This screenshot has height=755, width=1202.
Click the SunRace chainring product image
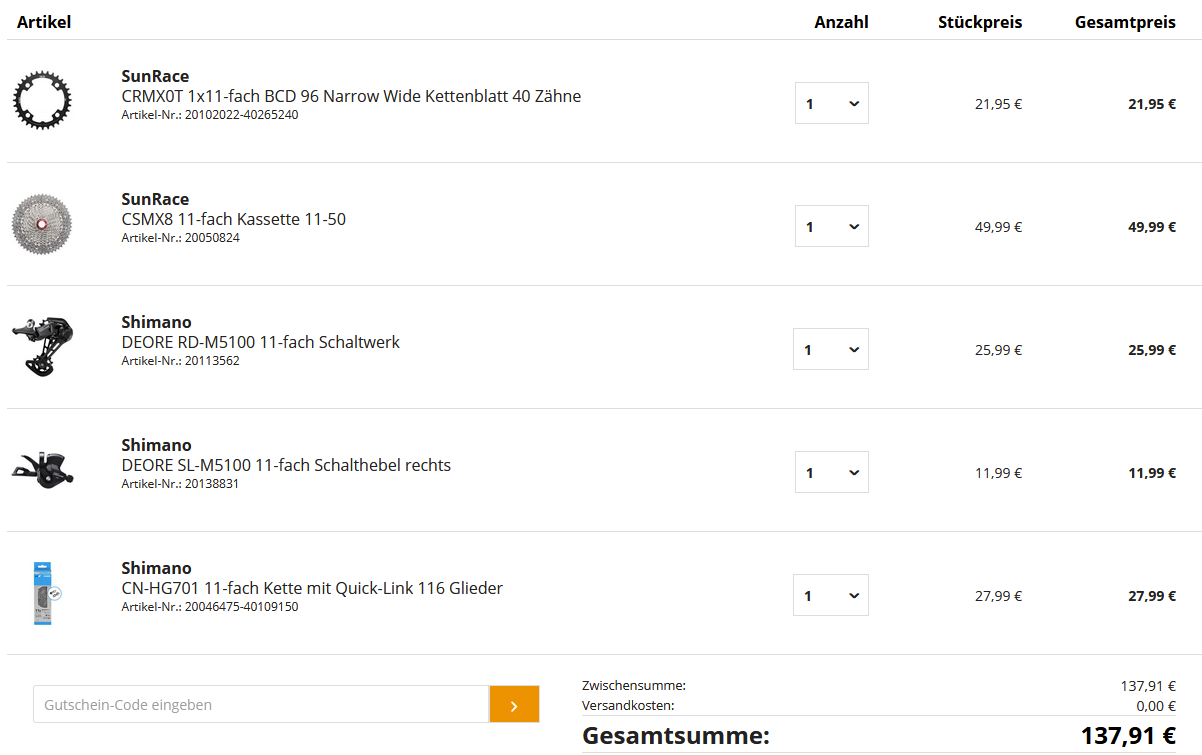pyautogui.click(x=43, y=100)
